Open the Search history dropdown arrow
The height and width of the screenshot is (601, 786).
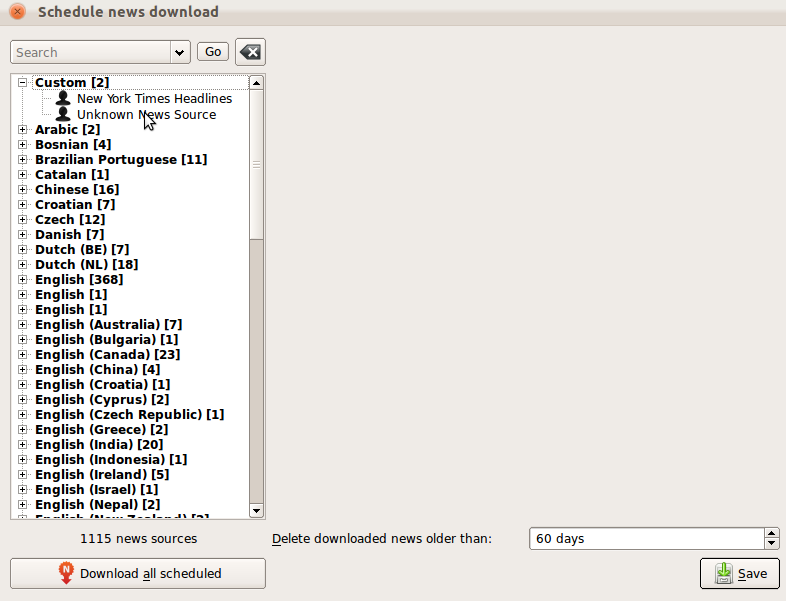tap(179, 52)
